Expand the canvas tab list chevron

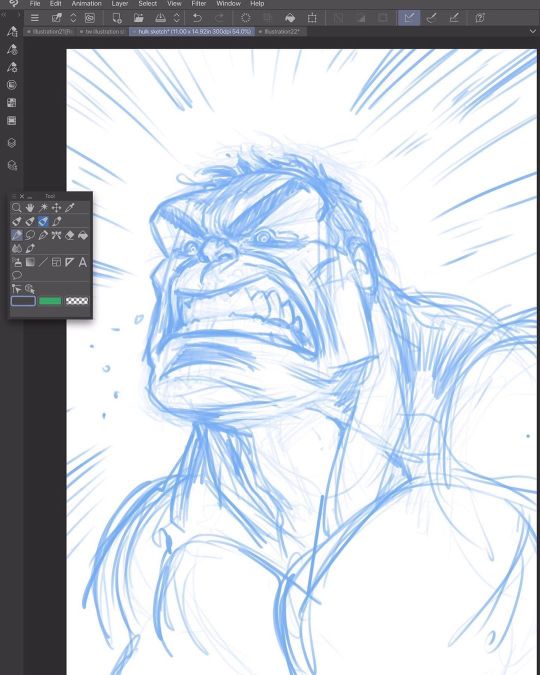[533, 32]
